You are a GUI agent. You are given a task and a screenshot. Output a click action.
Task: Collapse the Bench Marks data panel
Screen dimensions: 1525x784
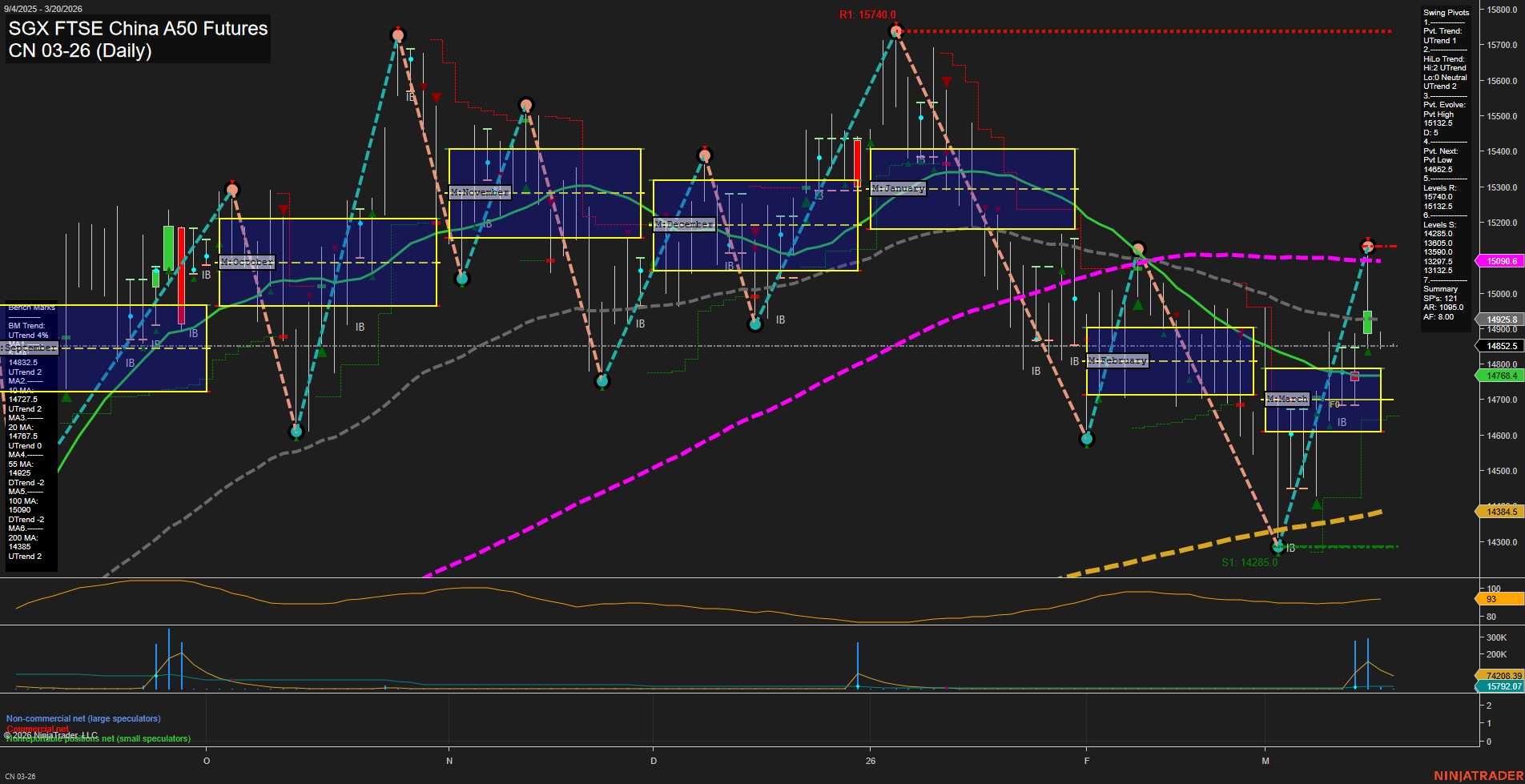click(x=30, y=308)
